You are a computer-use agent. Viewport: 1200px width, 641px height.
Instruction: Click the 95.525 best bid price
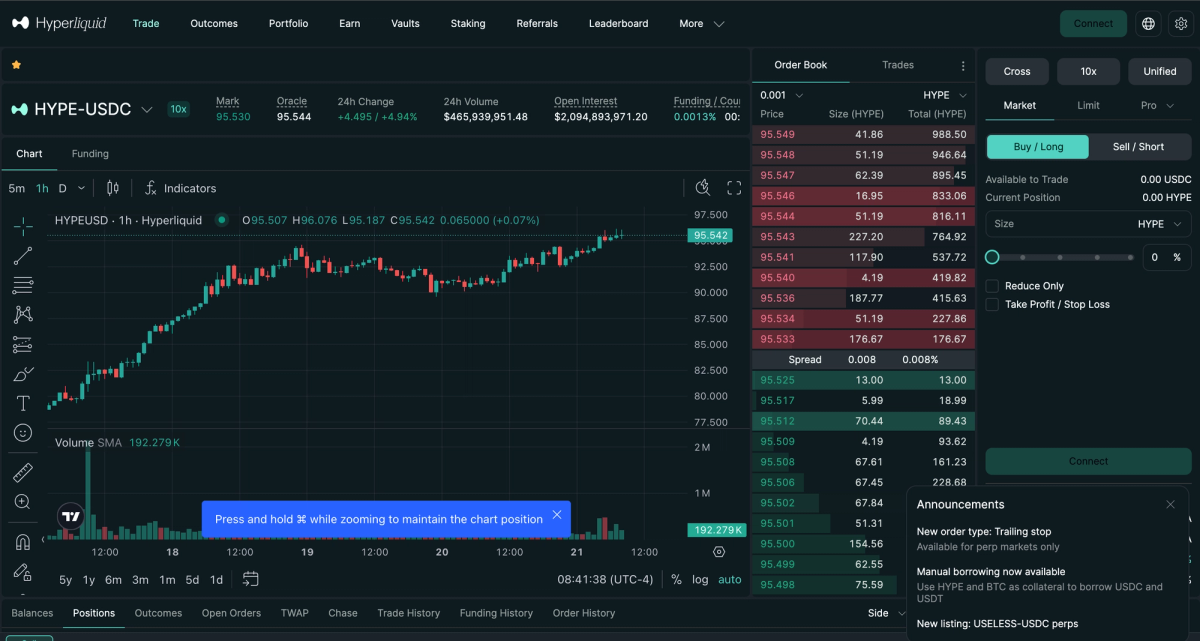pos(777,380)
